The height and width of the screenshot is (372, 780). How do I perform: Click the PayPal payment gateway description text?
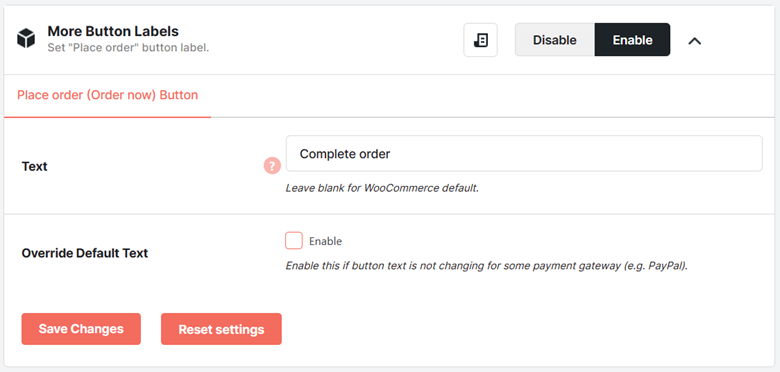(x=487, y=266)
